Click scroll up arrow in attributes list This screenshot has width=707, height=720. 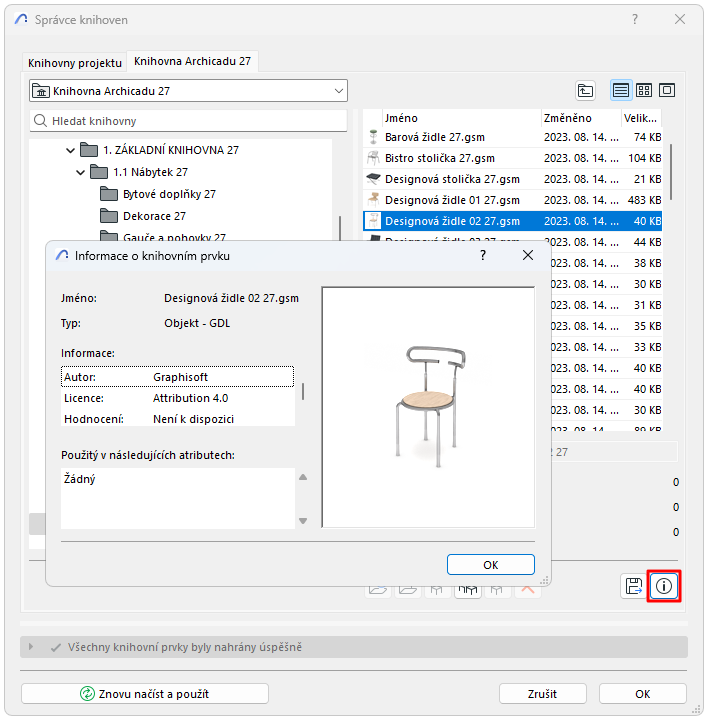pyautogui.click(x=303, y=478)
